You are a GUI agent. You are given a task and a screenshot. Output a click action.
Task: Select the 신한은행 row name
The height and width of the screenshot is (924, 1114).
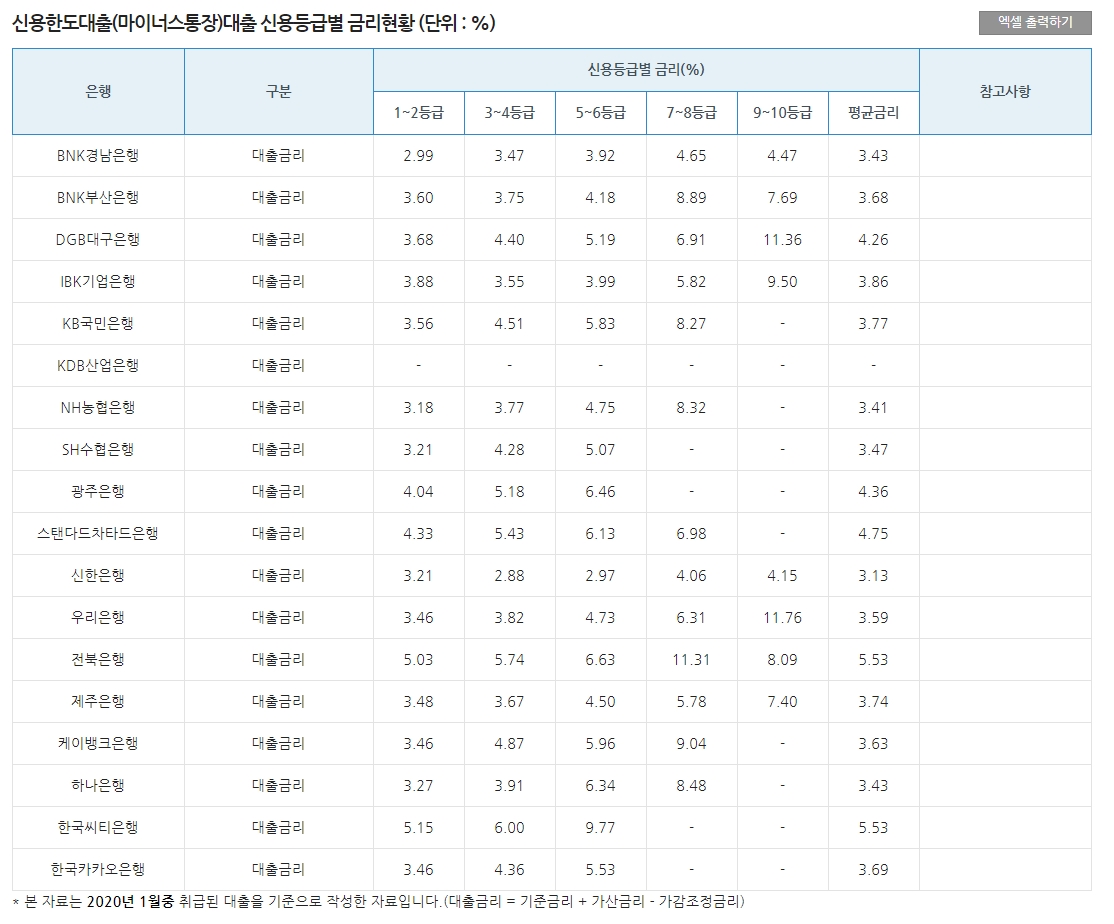click(x=98, y=575)
